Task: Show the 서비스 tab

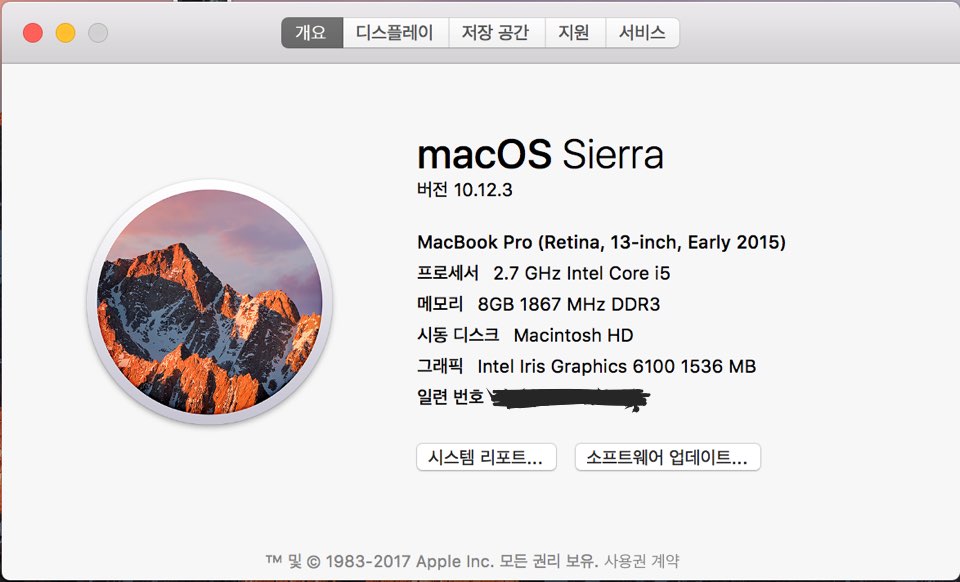Action: click(642, 32)
